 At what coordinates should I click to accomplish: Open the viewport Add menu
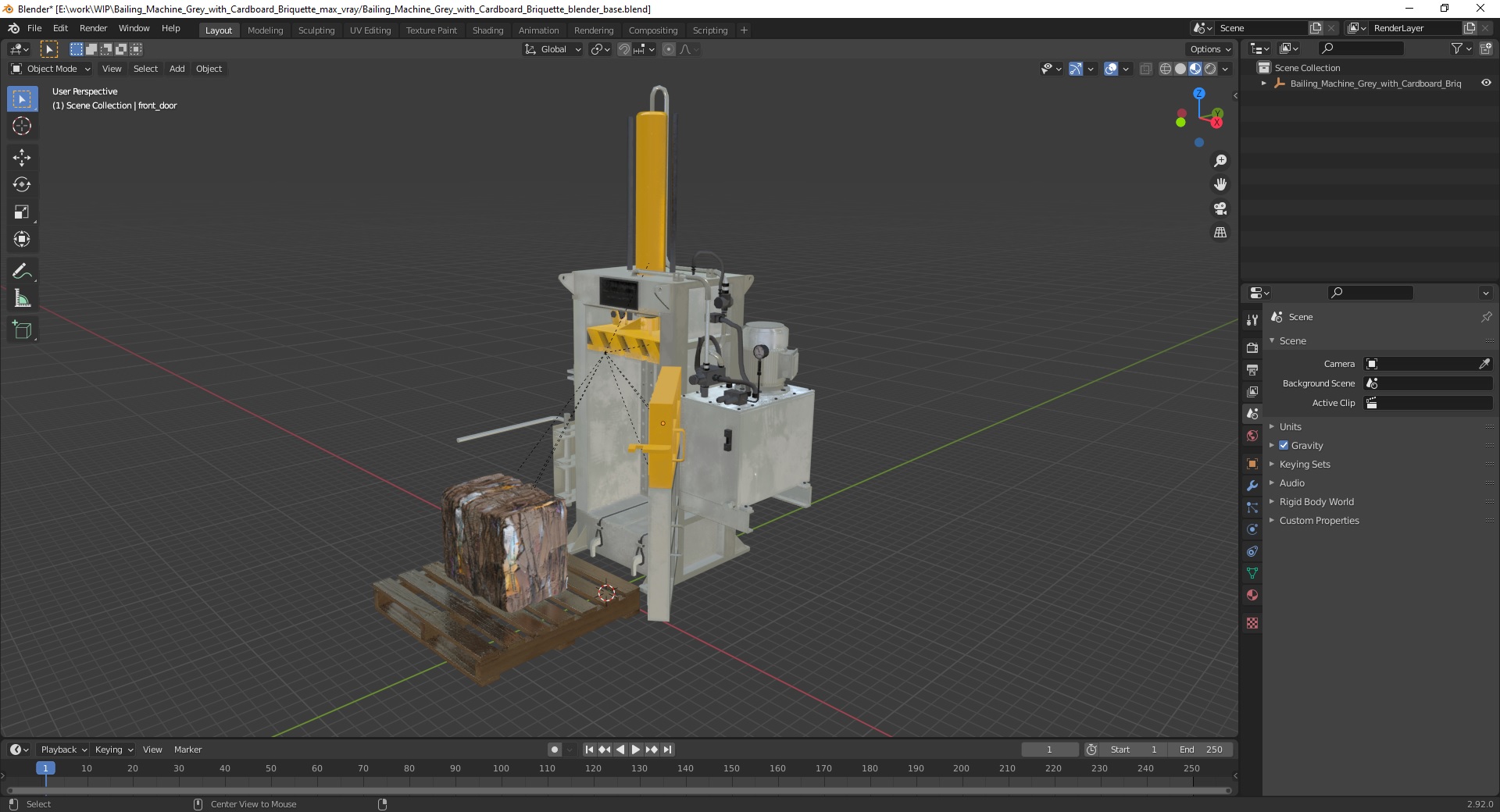[177, 69]
